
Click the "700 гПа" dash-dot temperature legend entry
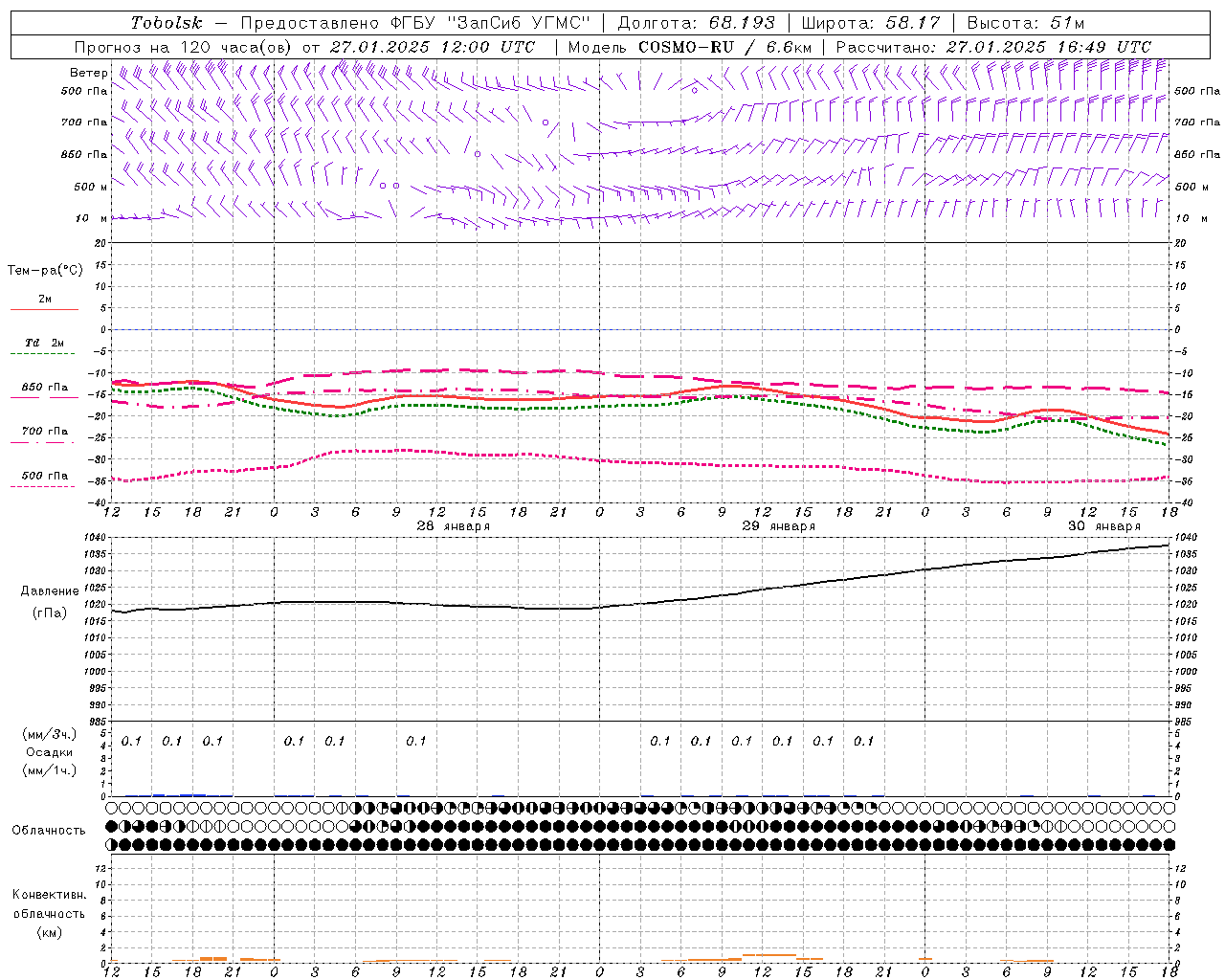(x=44, y=432)
